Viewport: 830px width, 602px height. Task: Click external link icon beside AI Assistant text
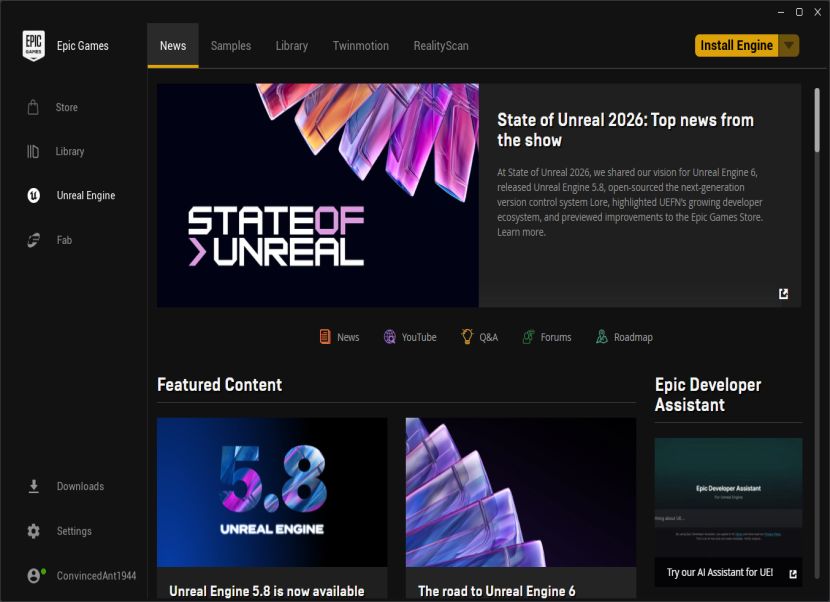(792, 574)
